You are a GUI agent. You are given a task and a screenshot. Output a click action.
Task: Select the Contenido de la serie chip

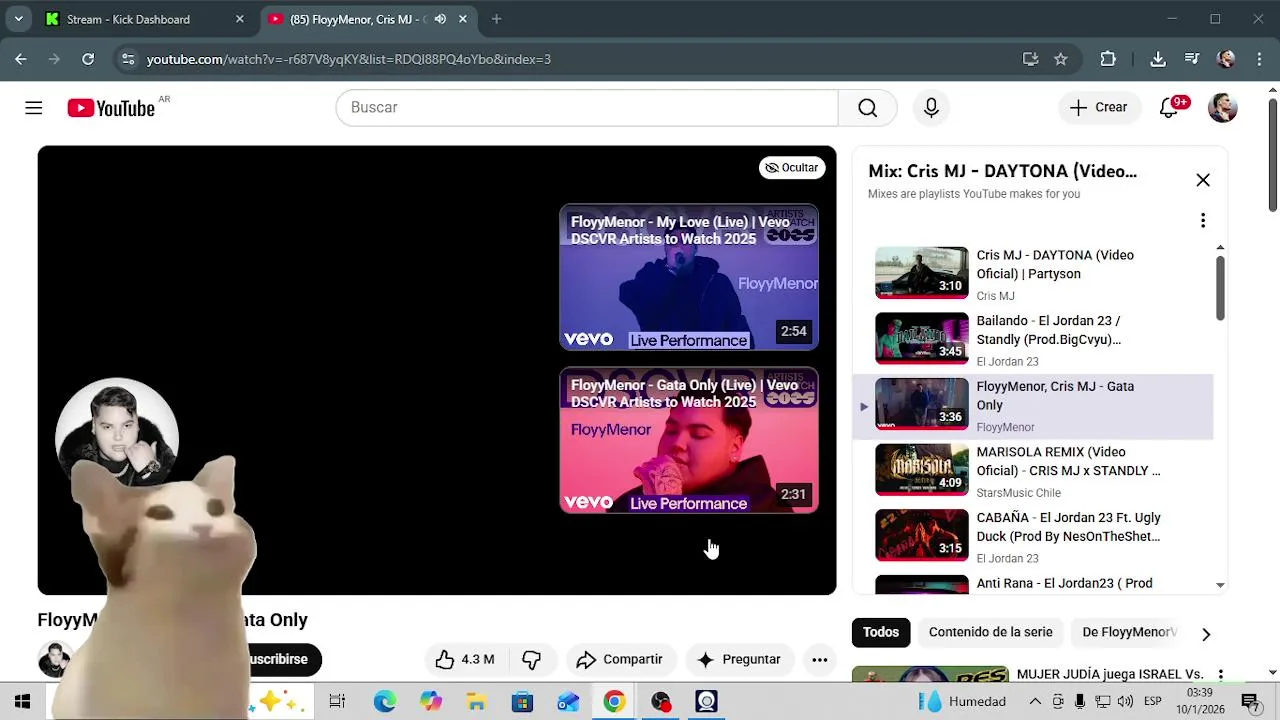[x=990, y=632]
